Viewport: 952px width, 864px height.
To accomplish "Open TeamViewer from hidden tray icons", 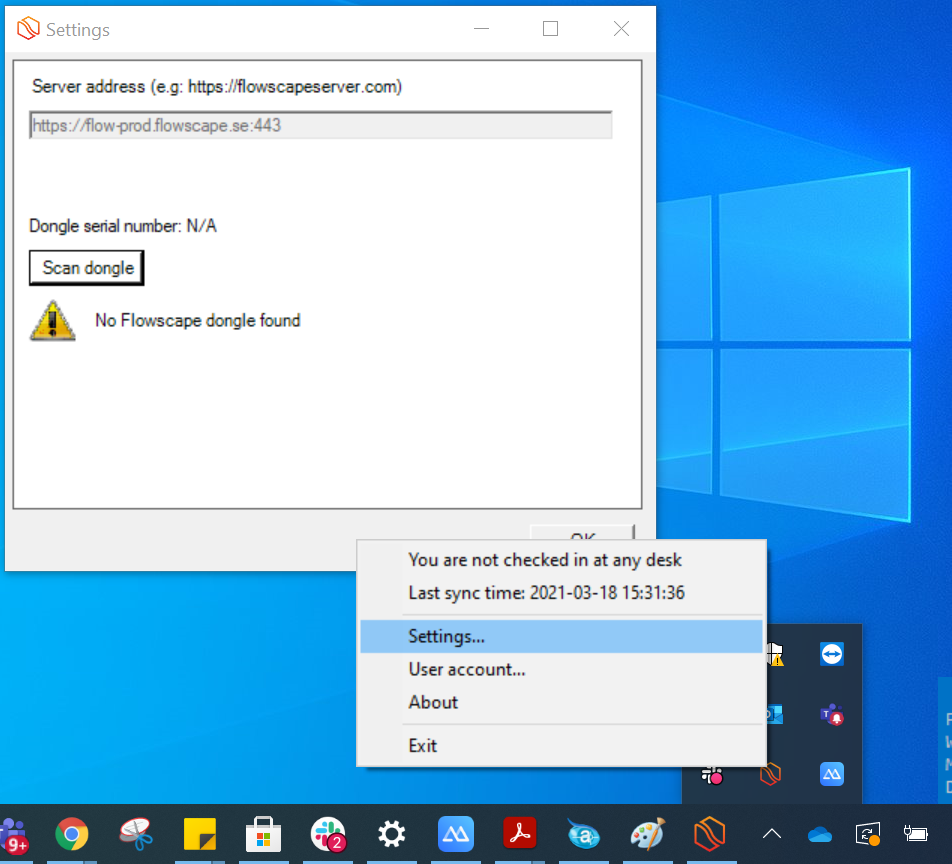I will click(832, 654).
